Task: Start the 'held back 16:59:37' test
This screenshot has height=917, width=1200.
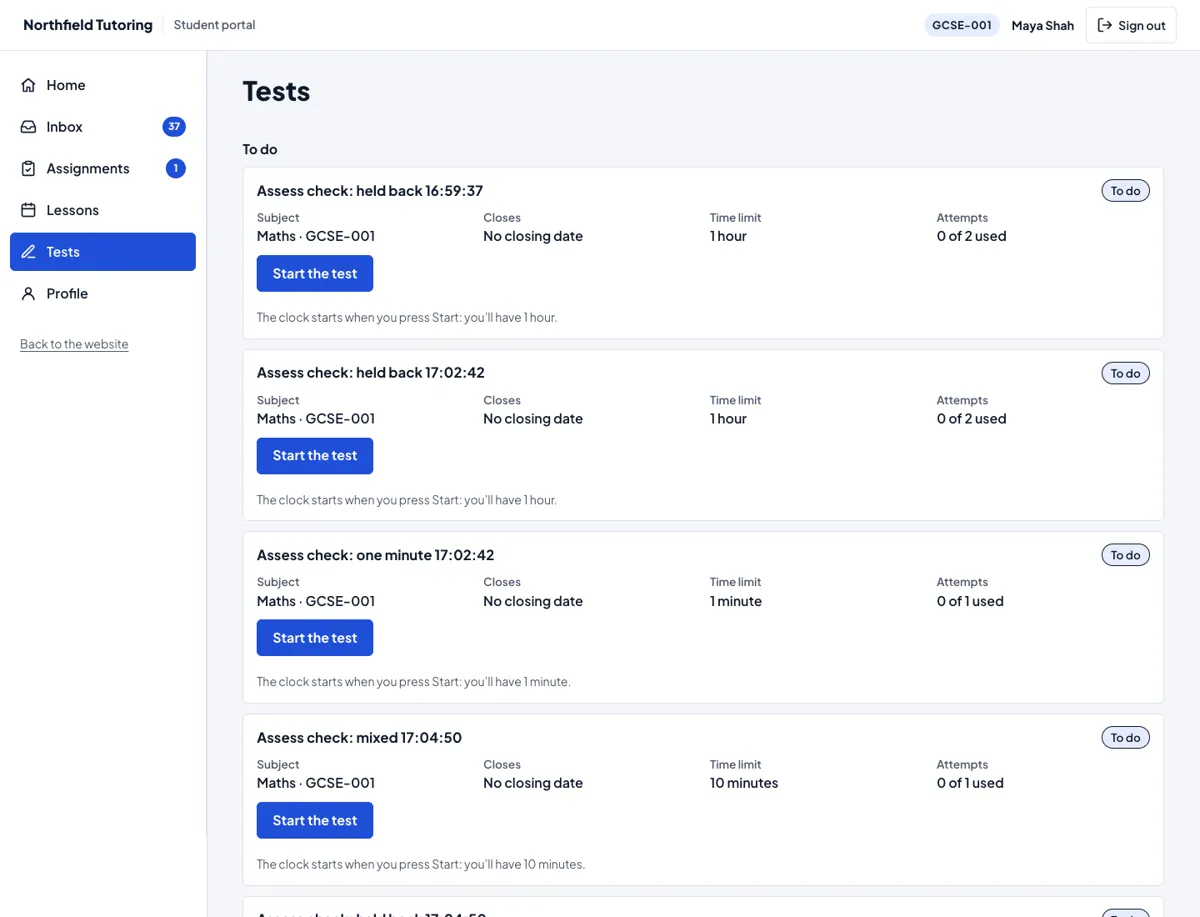Action: coord(315,273)
